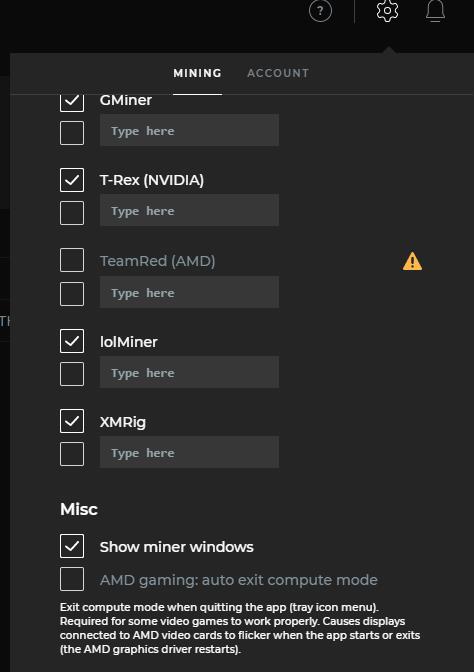Click the Type here field under TeamRed

189,292
